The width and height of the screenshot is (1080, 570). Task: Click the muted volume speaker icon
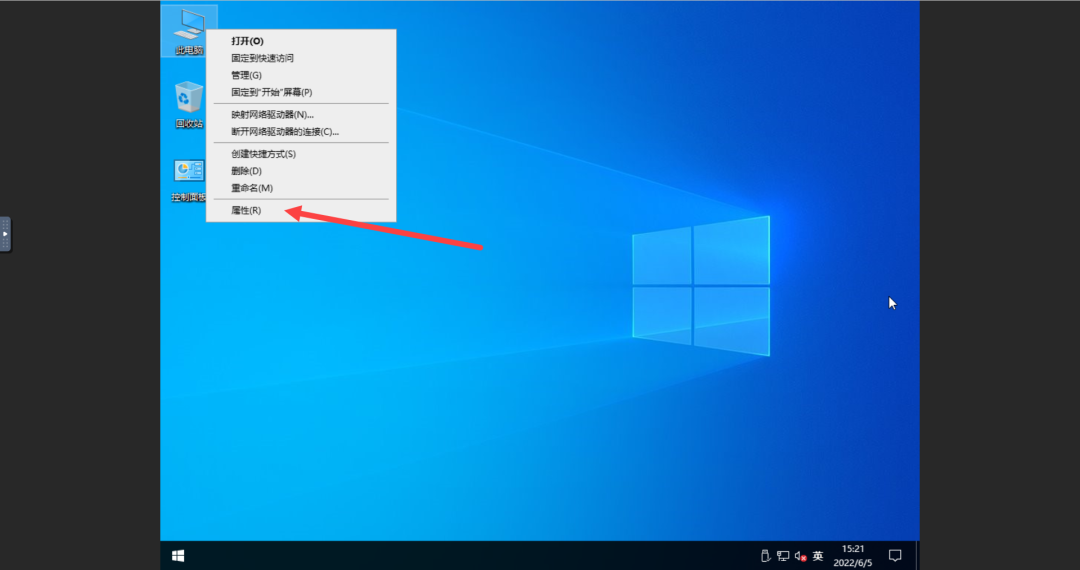coord(800,556)
